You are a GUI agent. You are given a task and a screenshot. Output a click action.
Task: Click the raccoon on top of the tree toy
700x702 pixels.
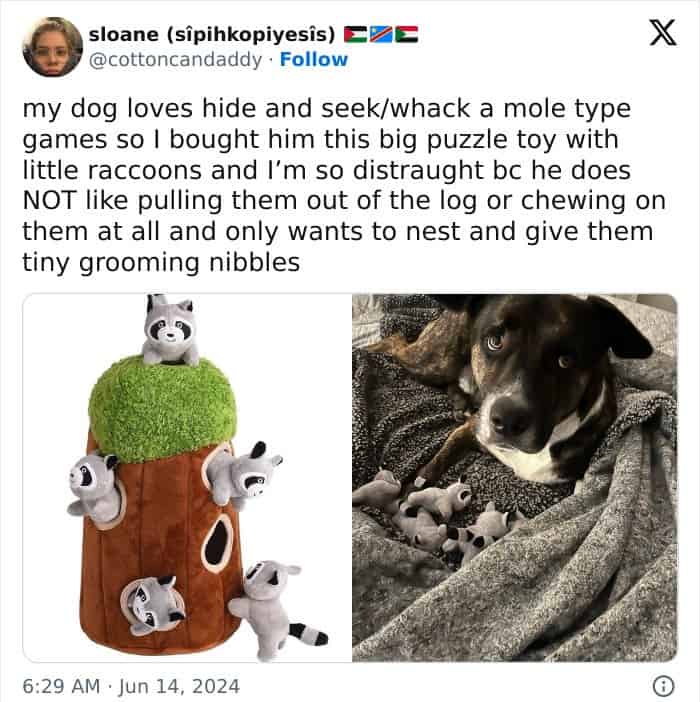170,330
